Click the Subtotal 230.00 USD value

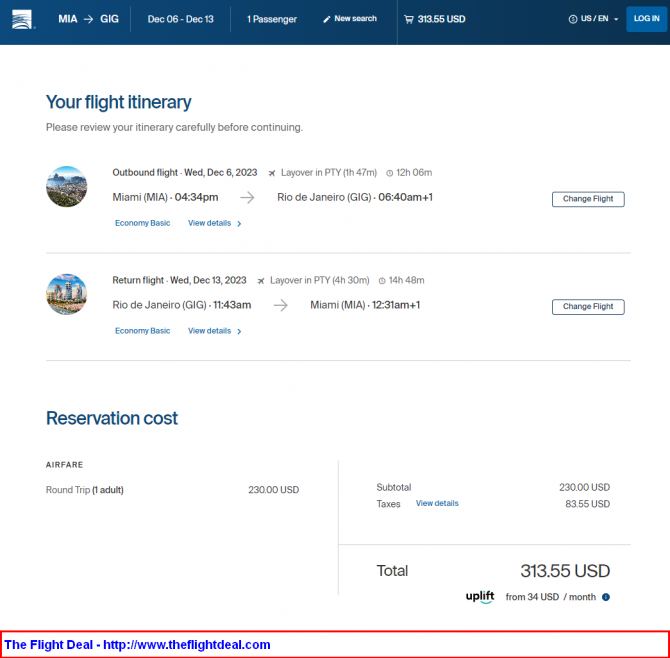pyautogui.click(x=584, y=488)
